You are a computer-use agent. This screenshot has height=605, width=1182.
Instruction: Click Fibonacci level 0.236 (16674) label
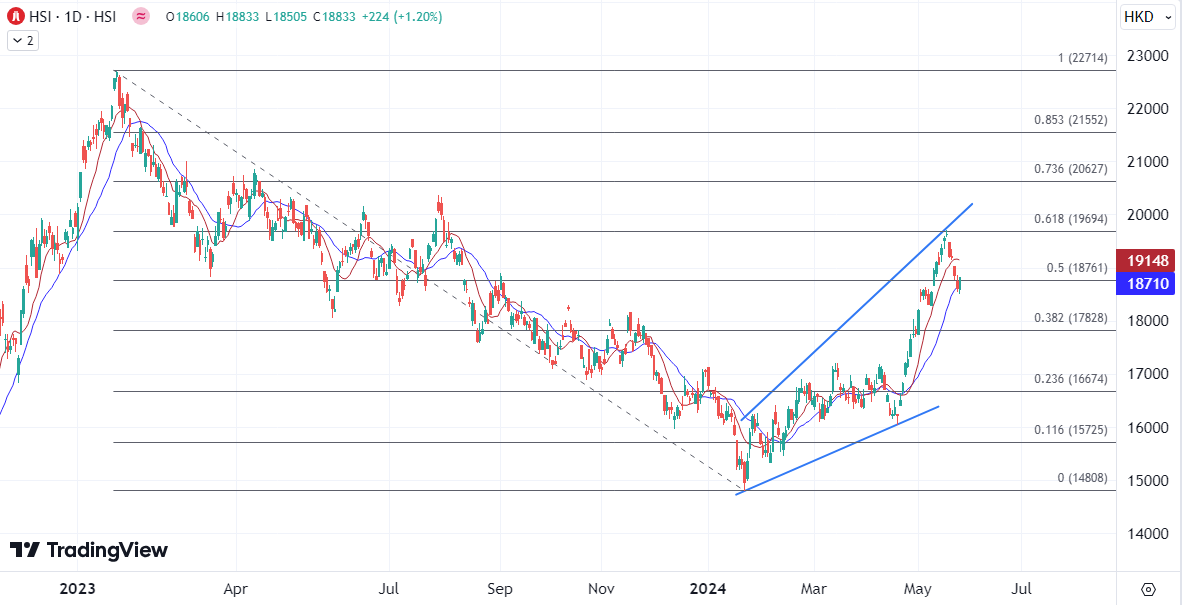(1070, 379)
